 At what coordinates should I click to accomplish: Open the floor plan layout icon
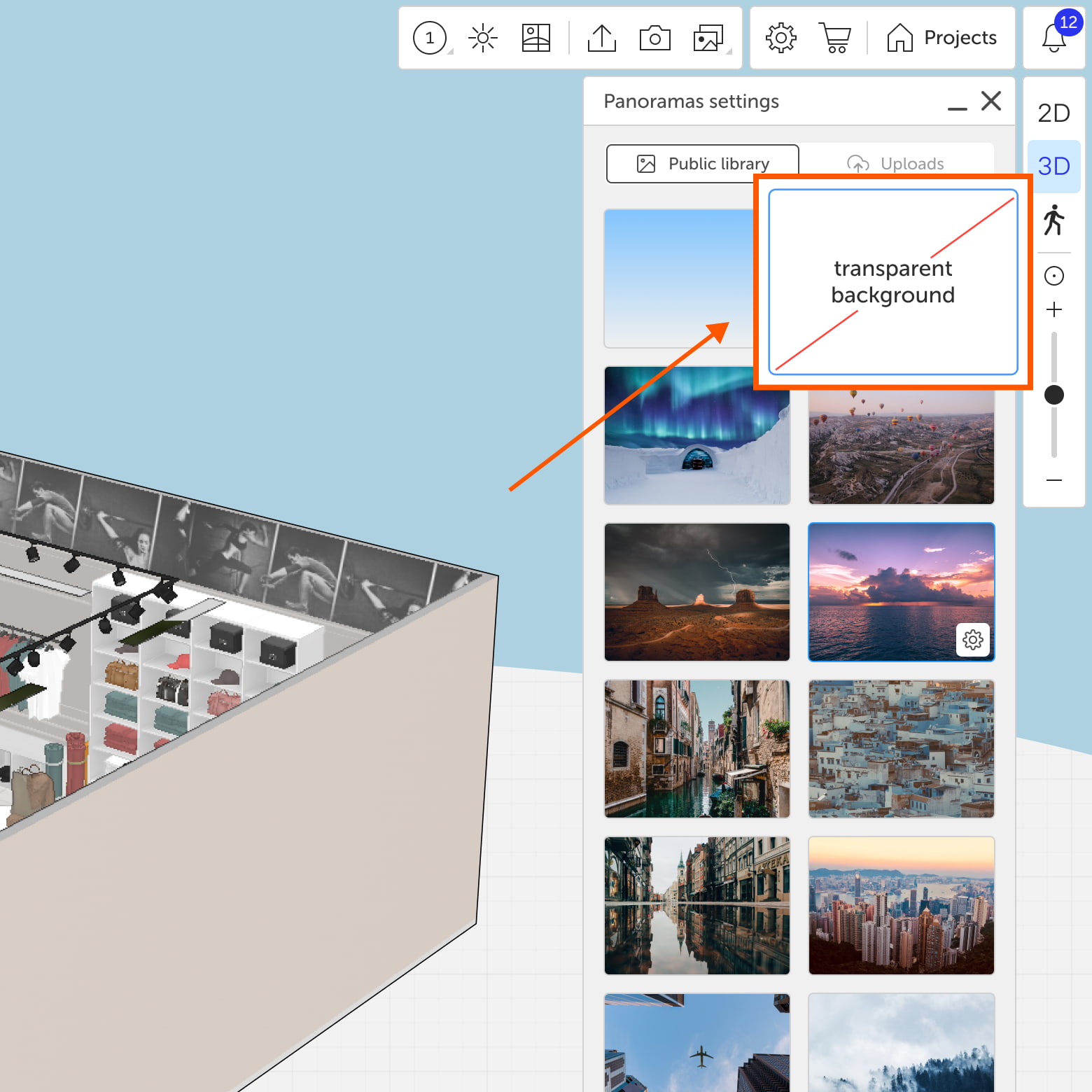tap(536, 38)
